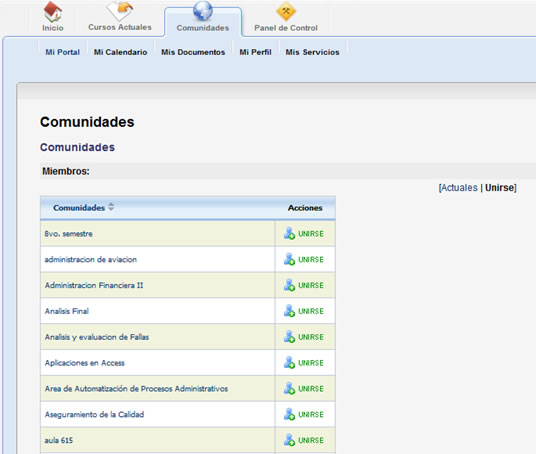The height and width of the screenshot is (454, 536).
Task: Click the Inicio house icon
Action: (x=53, y=11)
